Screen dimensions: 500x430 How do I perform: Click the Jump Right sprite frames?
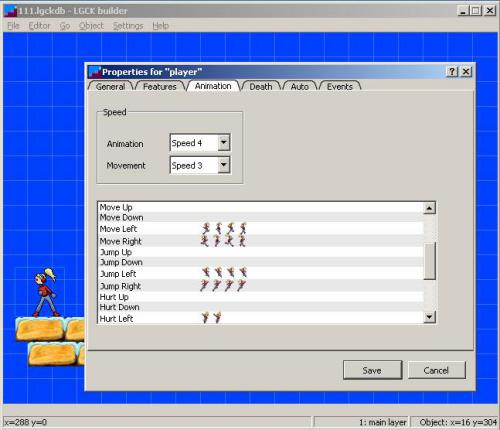223,285
